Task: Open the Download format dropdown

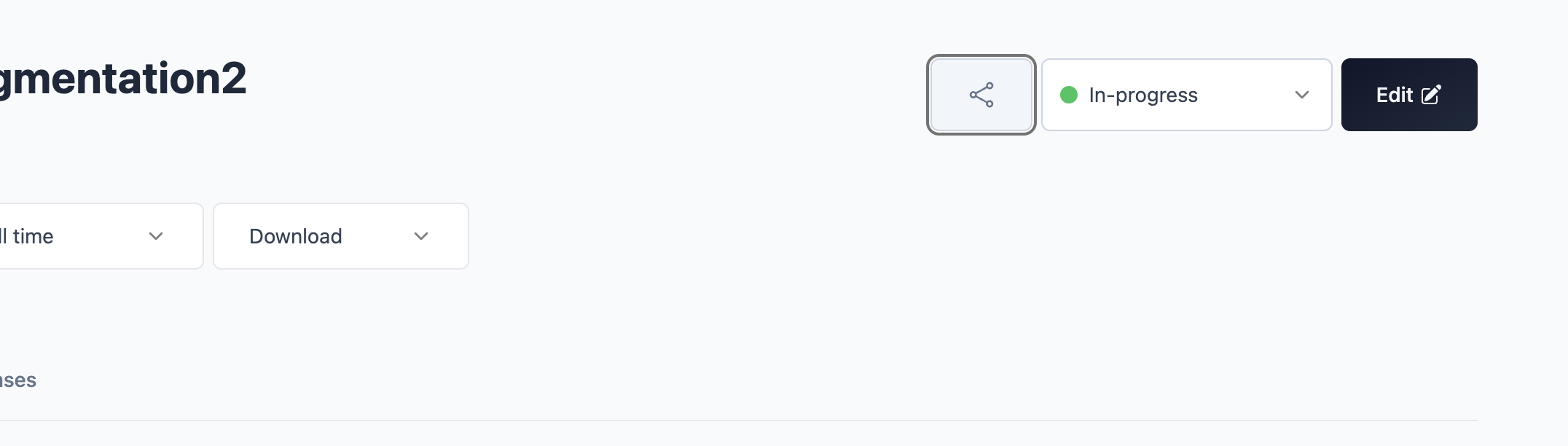Action: (340, 236)
